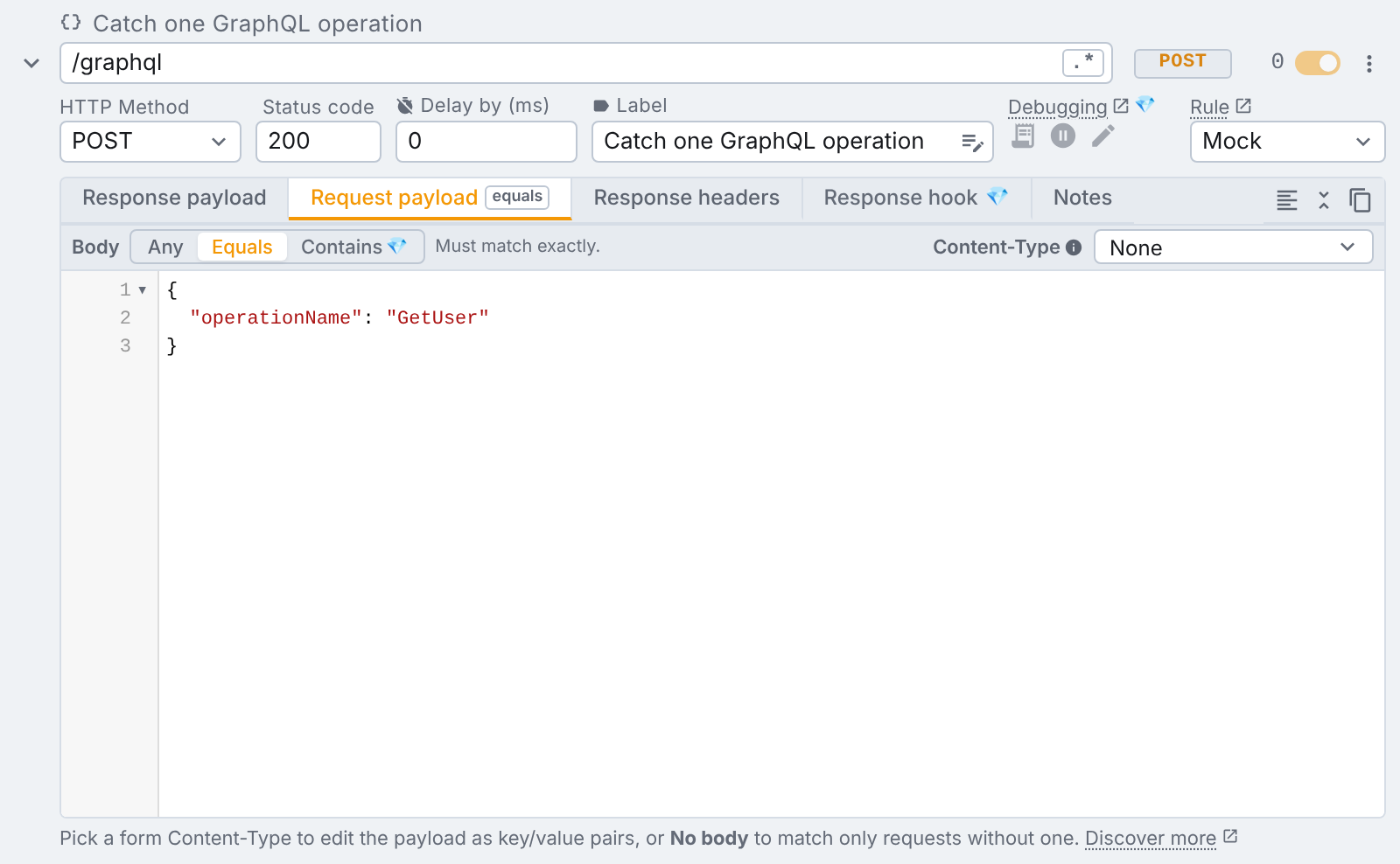Select the Equals body match option
Screen dimensions: 1400x864
tap(242, 247)
